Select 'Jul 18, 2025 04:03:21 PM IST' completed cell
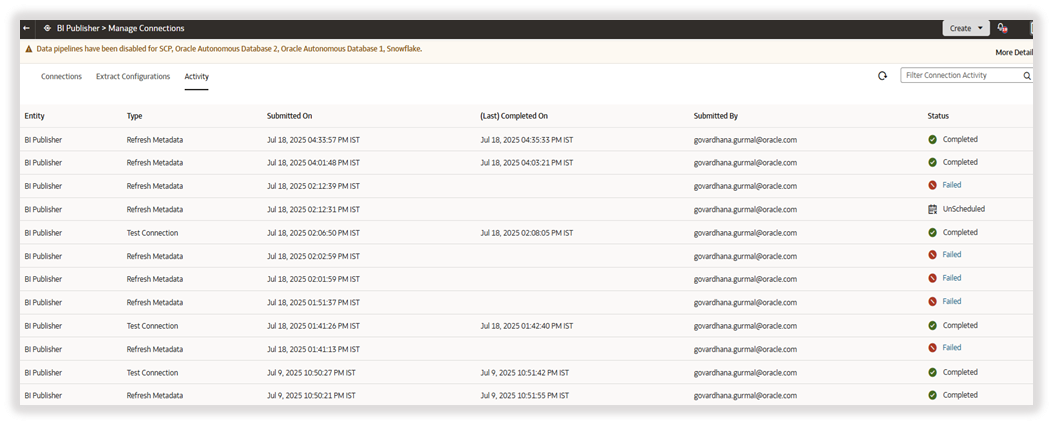Image resolution: width=1053 pixels, height=425 pixels. (526, 163)
